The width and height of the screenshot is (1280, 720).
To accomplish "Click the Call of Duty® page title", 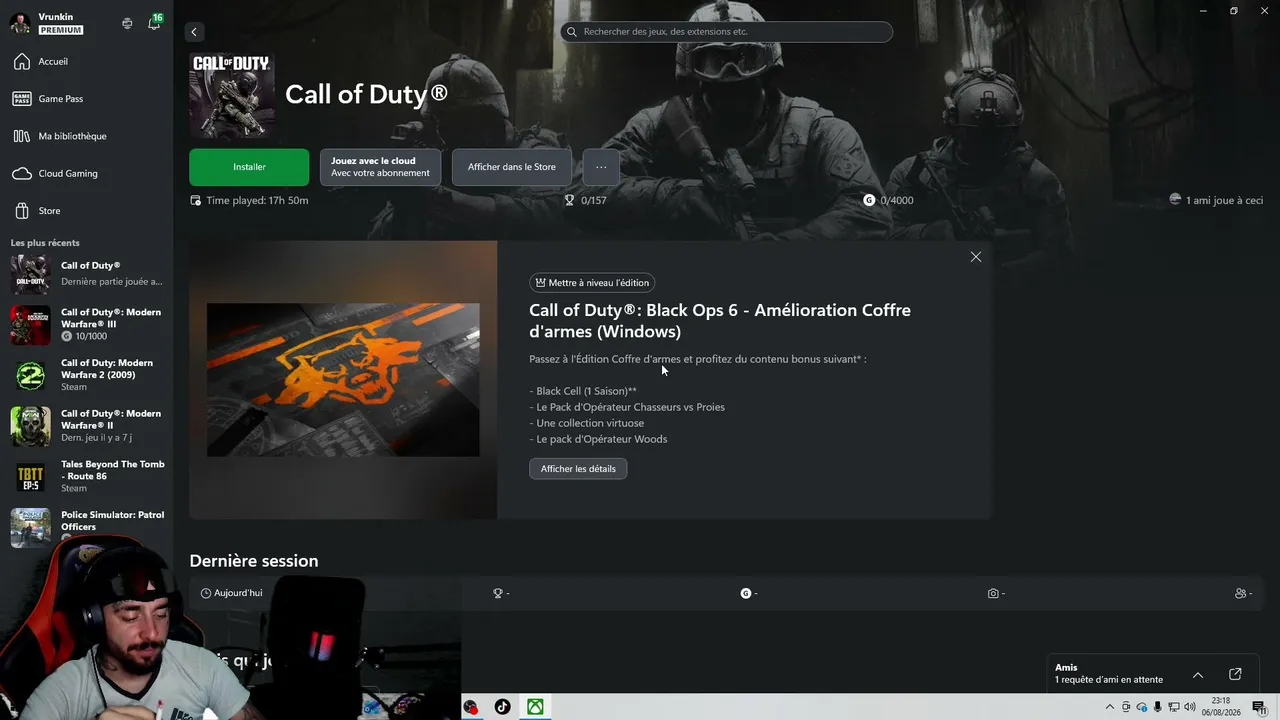I will point(366,94).
